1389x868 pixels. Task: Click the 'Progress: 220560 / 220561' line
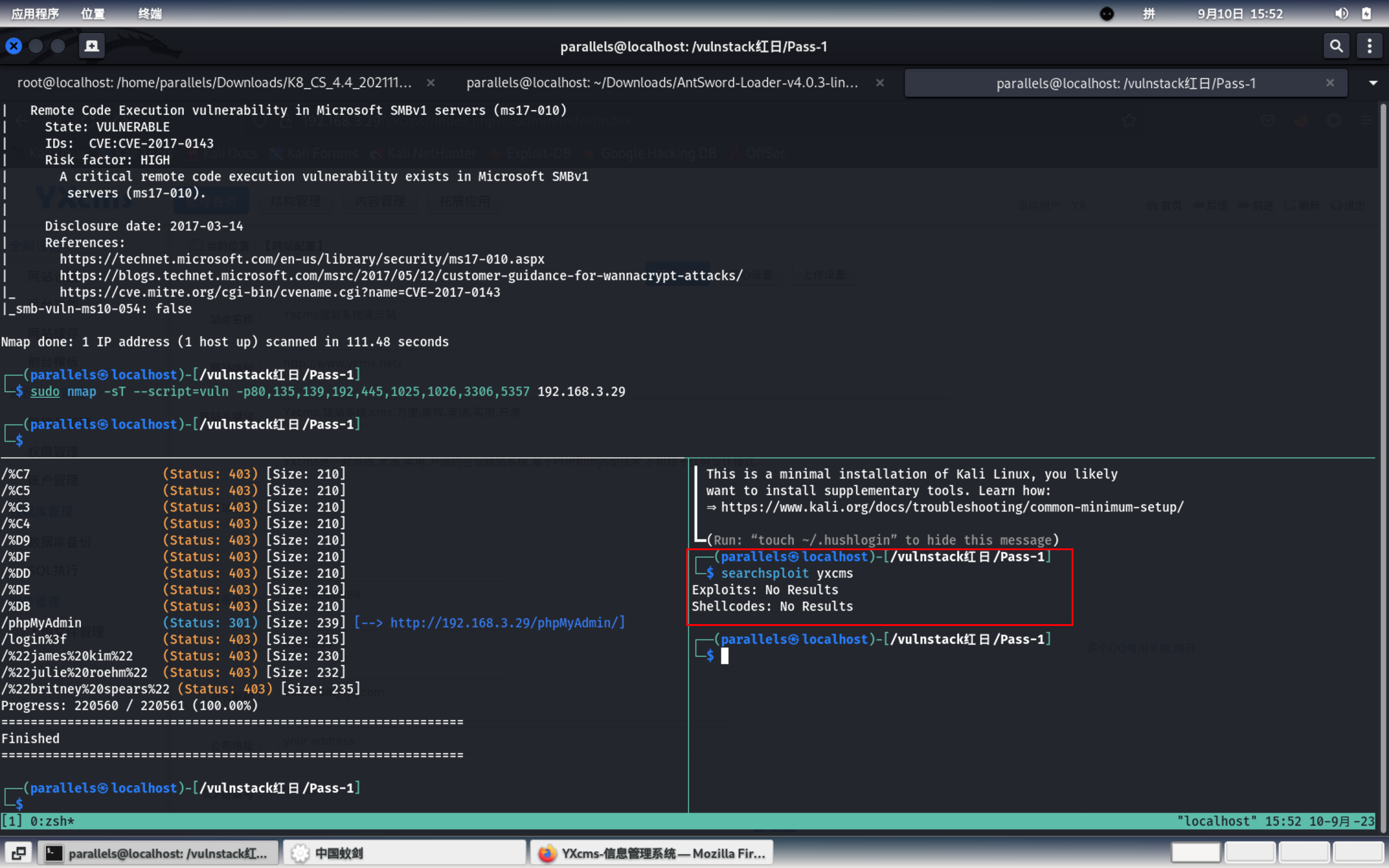pos(130,705)
